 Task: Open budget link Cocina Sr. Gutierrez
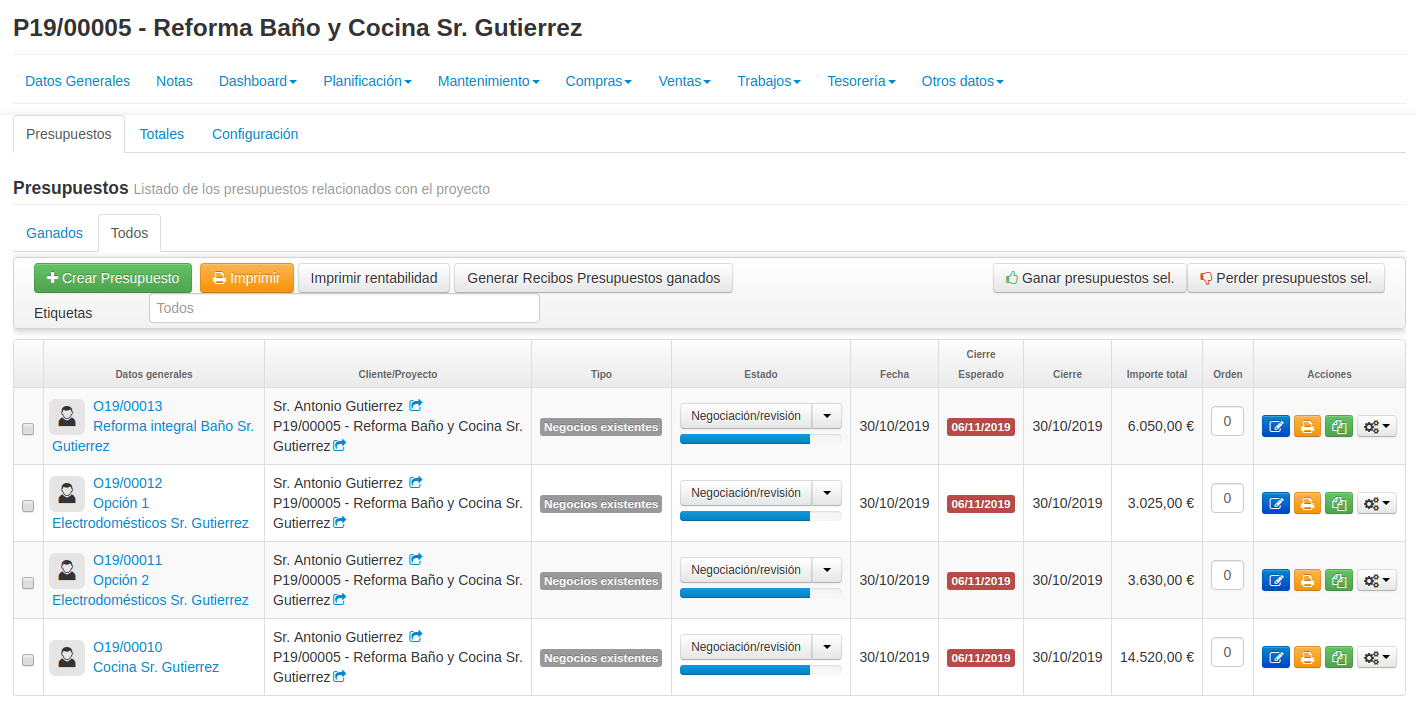tap(156, 667)
